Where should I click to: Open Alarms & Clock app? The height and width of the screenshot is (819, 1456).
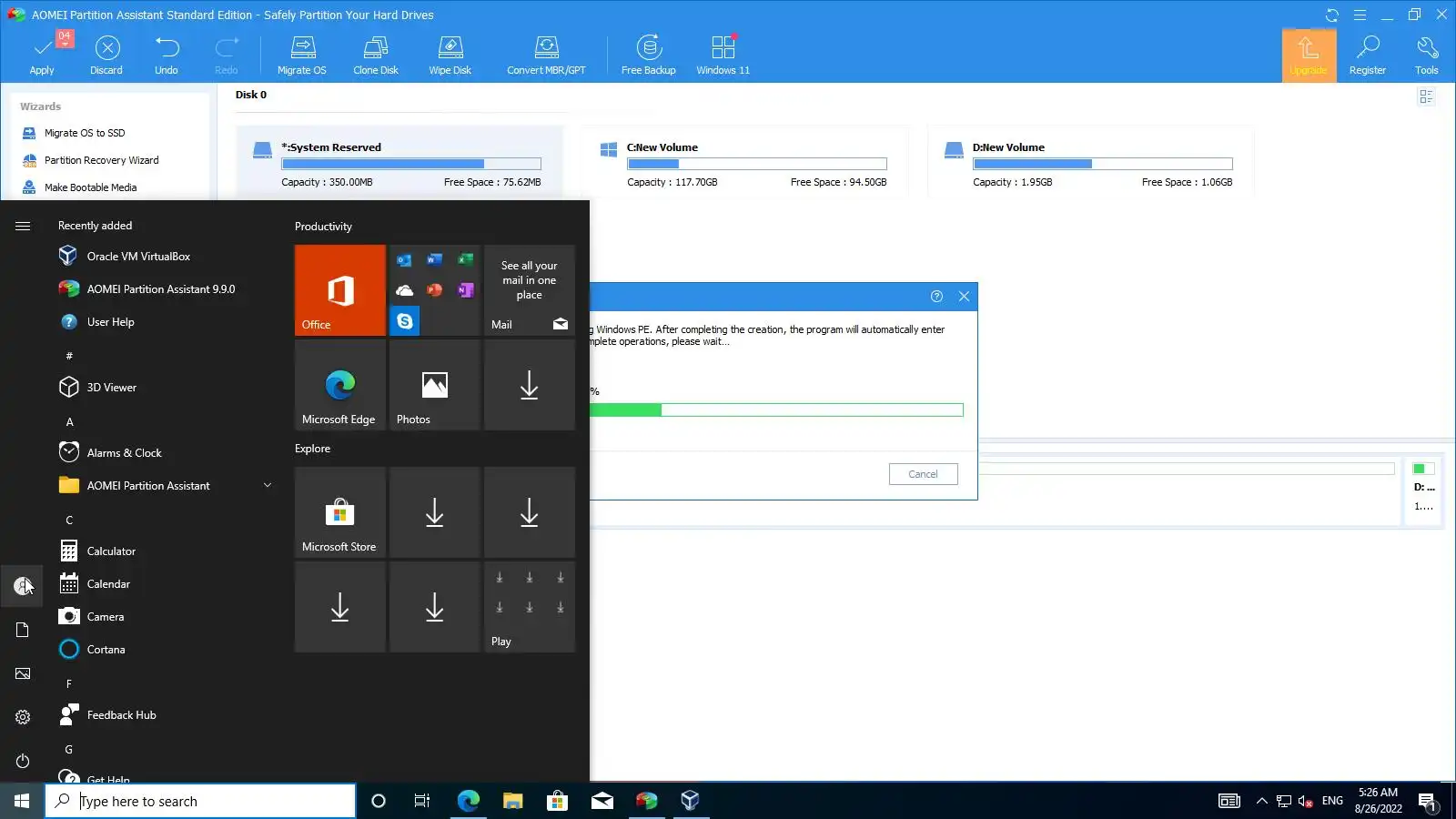124,453
